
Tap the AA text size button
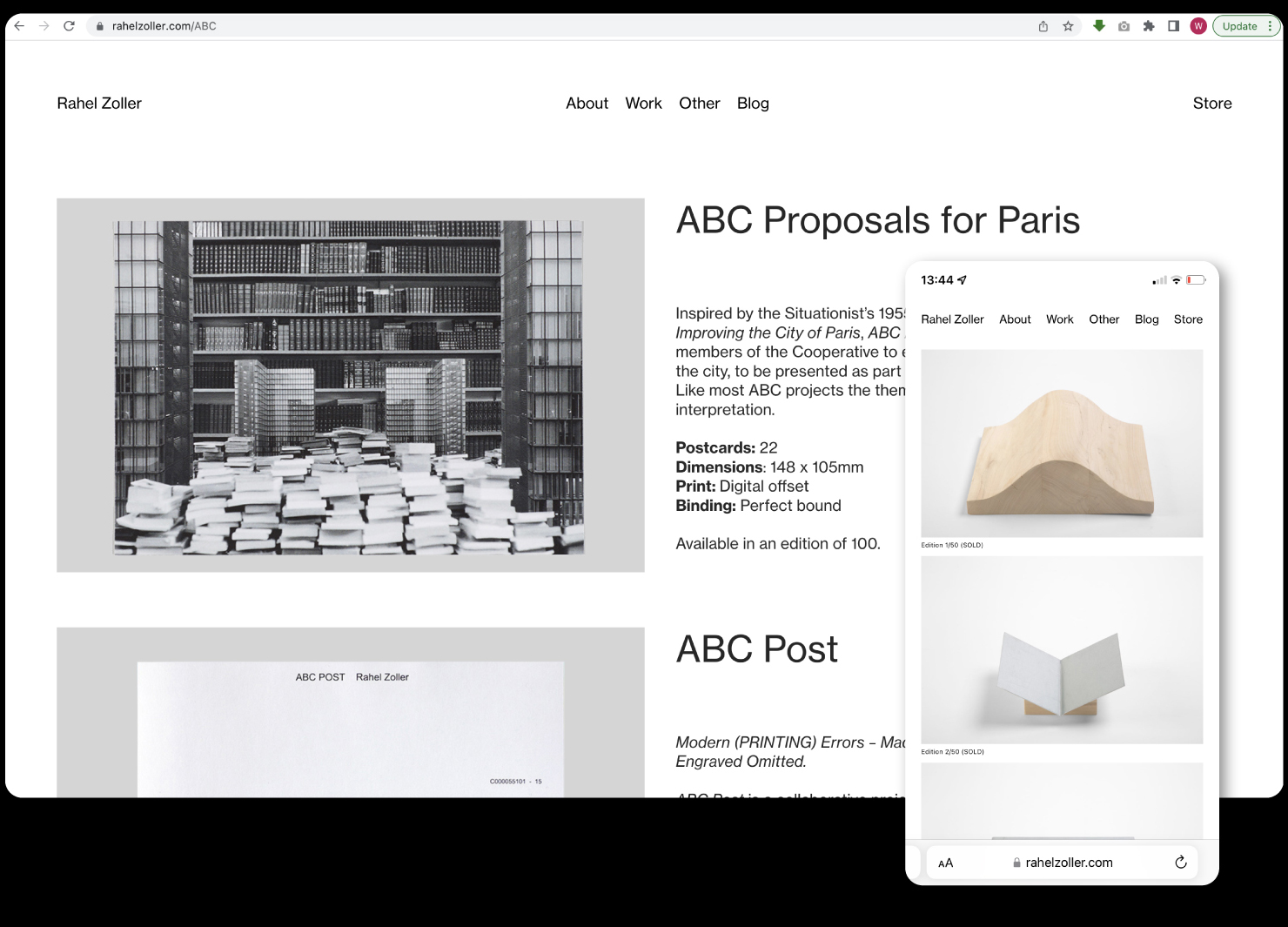coord(946,863)
